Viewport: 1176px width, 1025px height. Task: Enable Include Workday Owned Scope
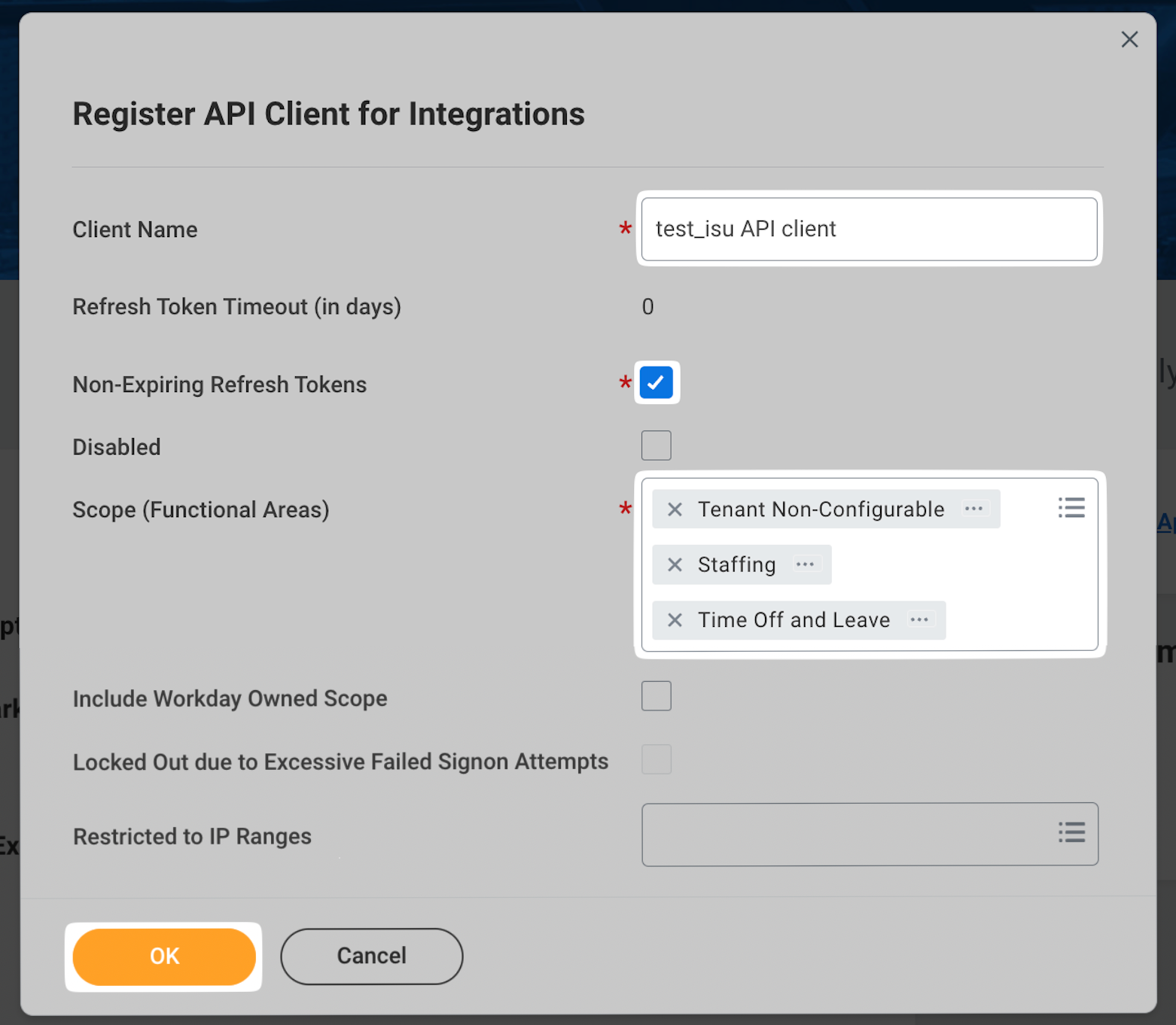click(656, 696)
